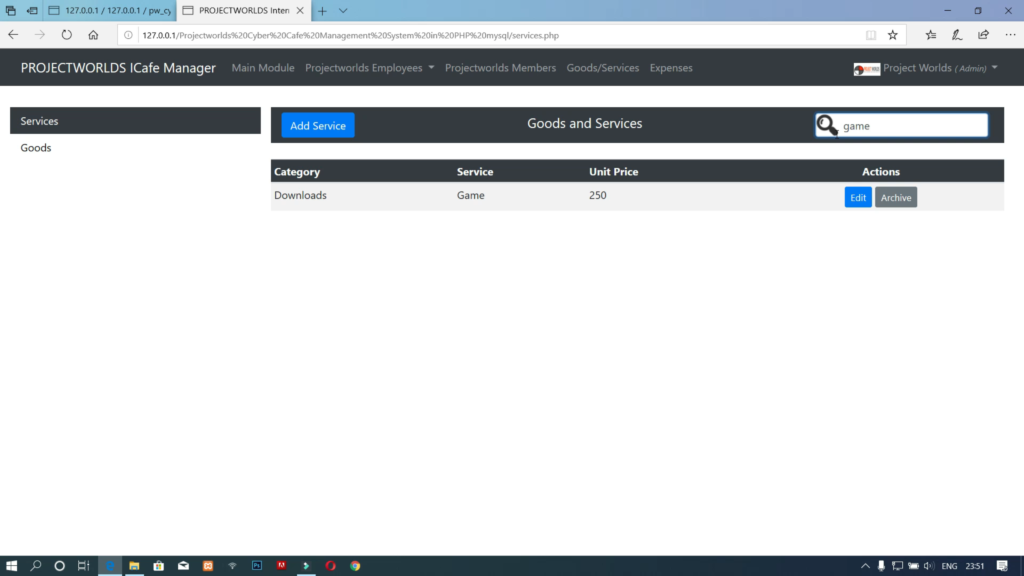The width and height of the screenshot is (1024, 576).
Task: Open the Expenses menu item
Action: 671,68
